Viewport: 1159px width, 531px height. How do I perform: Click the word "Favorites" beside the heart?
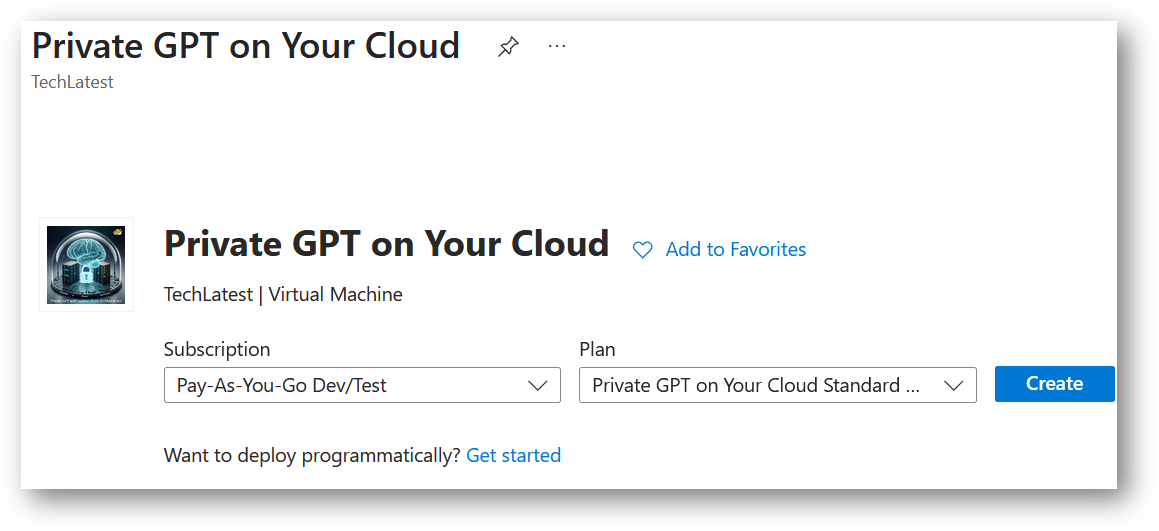coord(768,250)
